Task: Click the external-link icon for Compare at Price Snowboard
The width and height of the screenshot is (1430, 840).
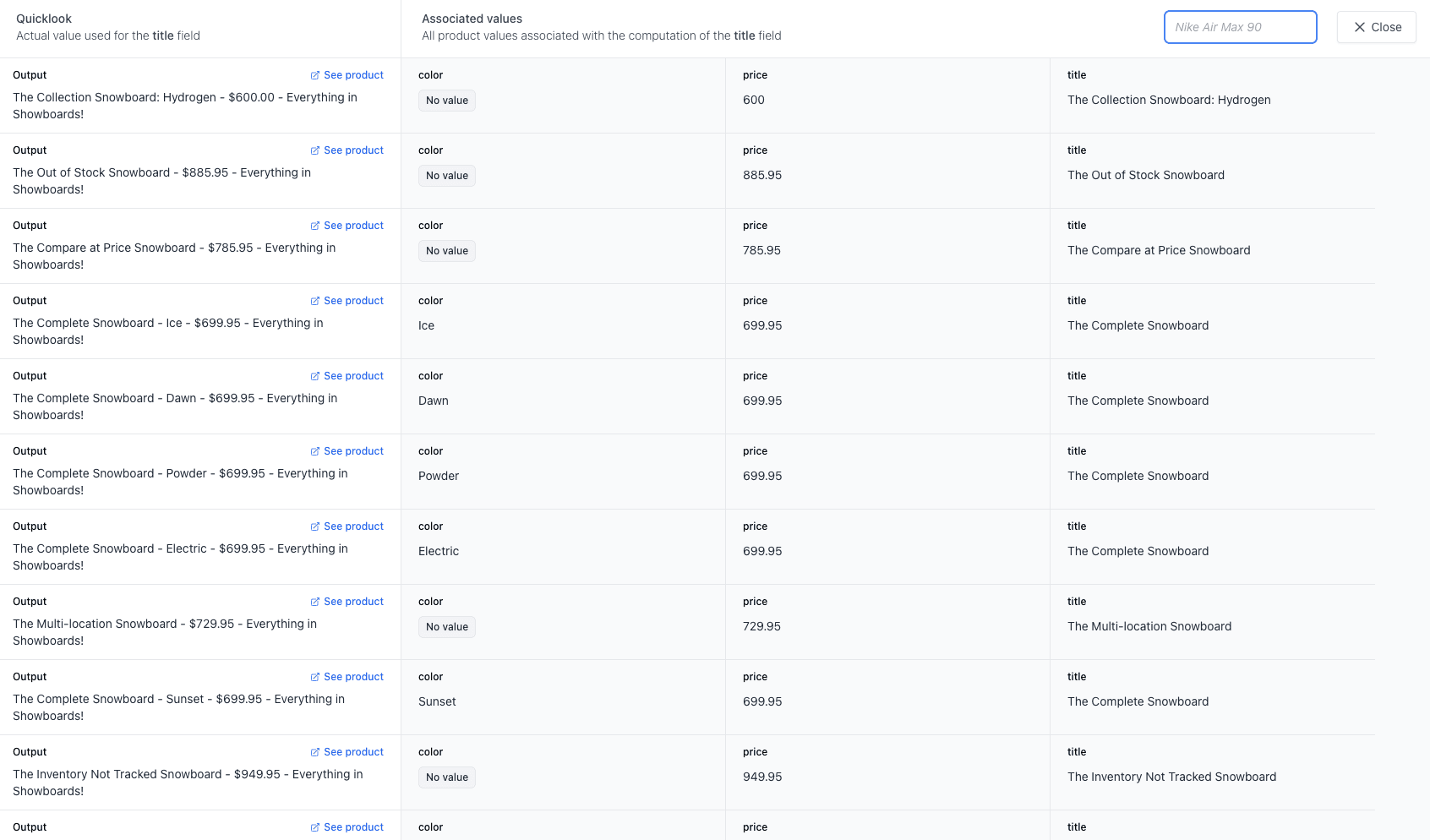Action: click(314, 225)
